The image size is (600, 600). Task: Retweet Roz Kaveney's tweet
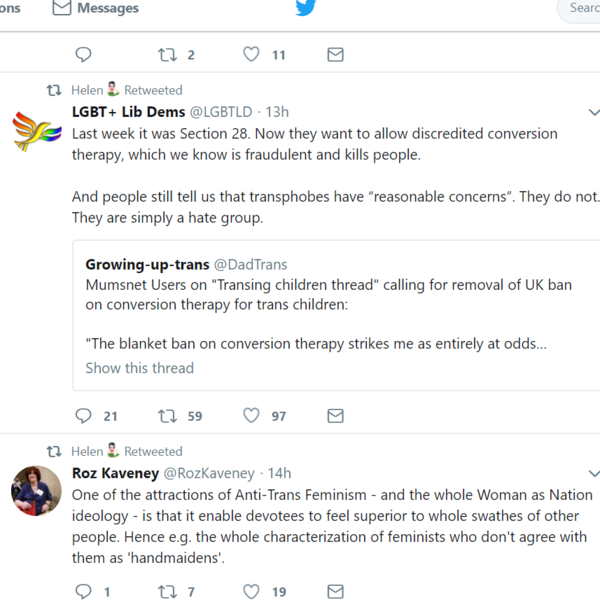(x=167, y=592)
